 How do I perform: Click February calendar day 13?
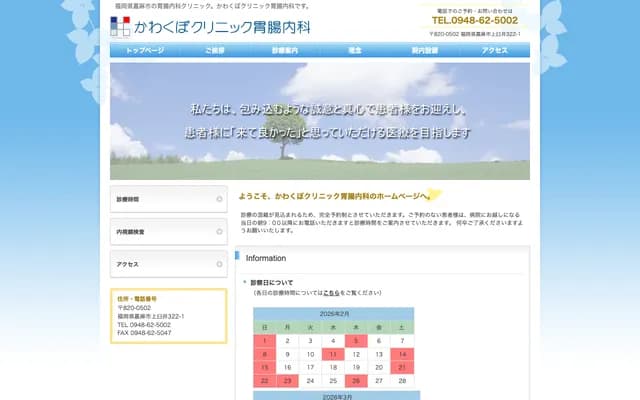[379, 354]
